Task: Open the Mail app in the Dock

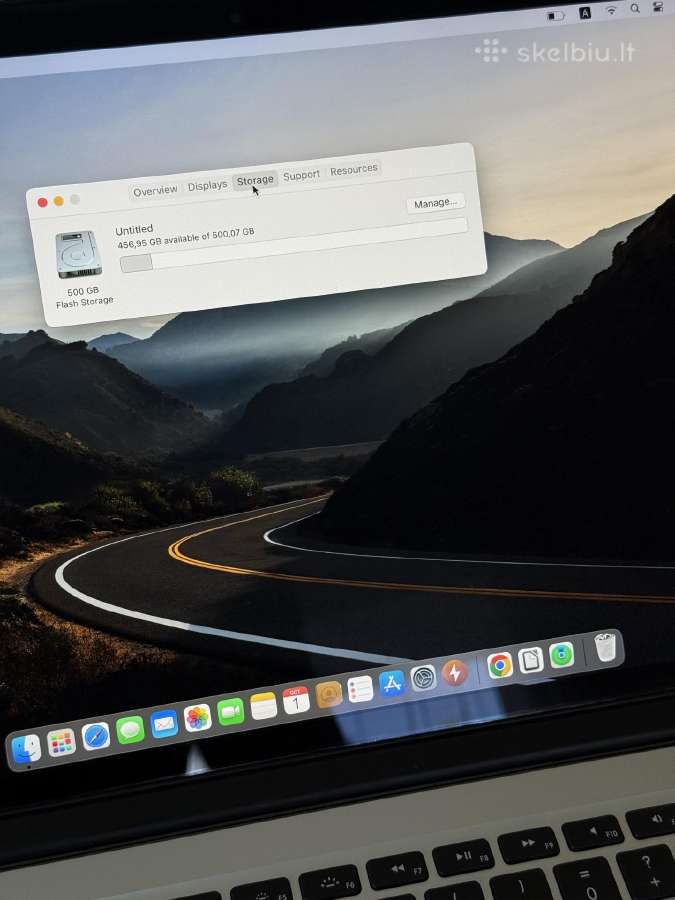Action: point(164,724)
